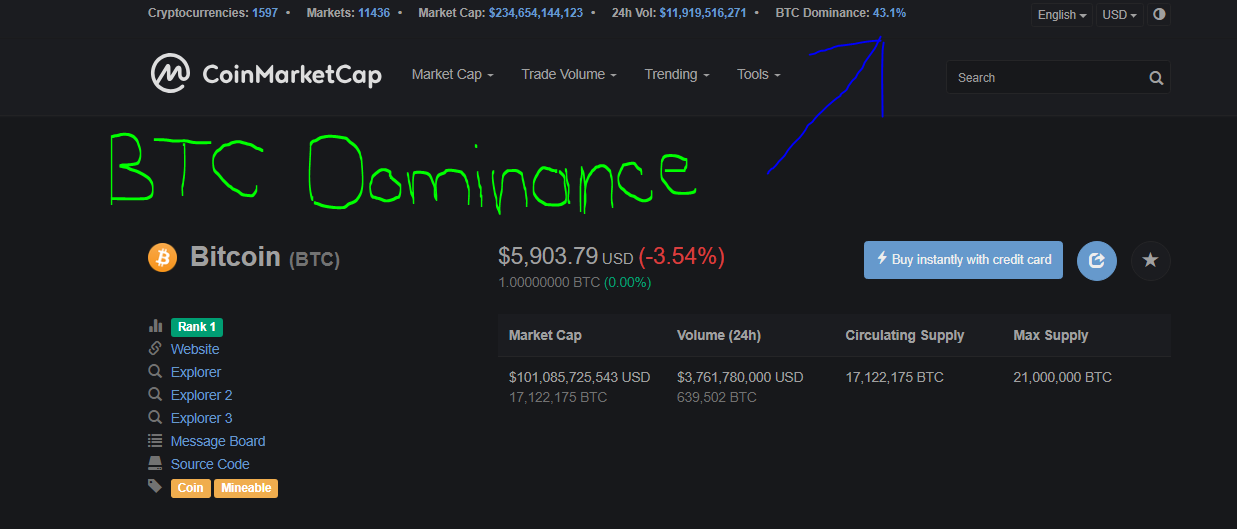
Task: Click the 21,000,000 BTC max supply
Action: (x=1062, y=377)
